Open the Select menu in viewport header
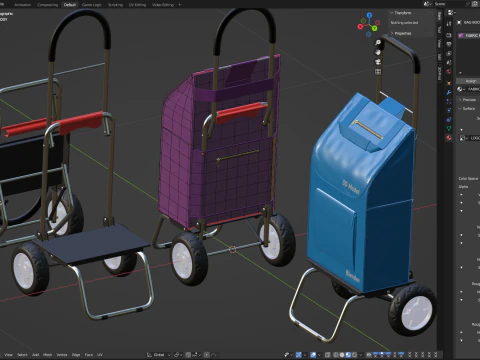The height and width of the screenshot is (360, 480). (22, 355)
